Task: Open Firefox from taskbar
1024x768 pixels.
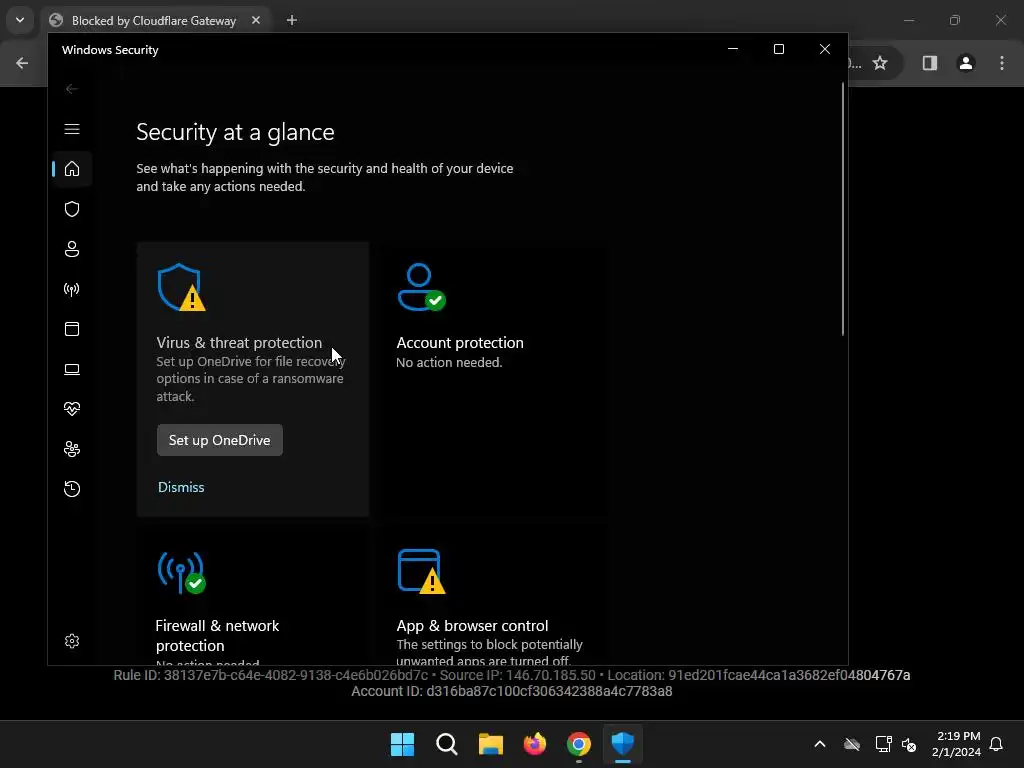Action: [535, 744]
